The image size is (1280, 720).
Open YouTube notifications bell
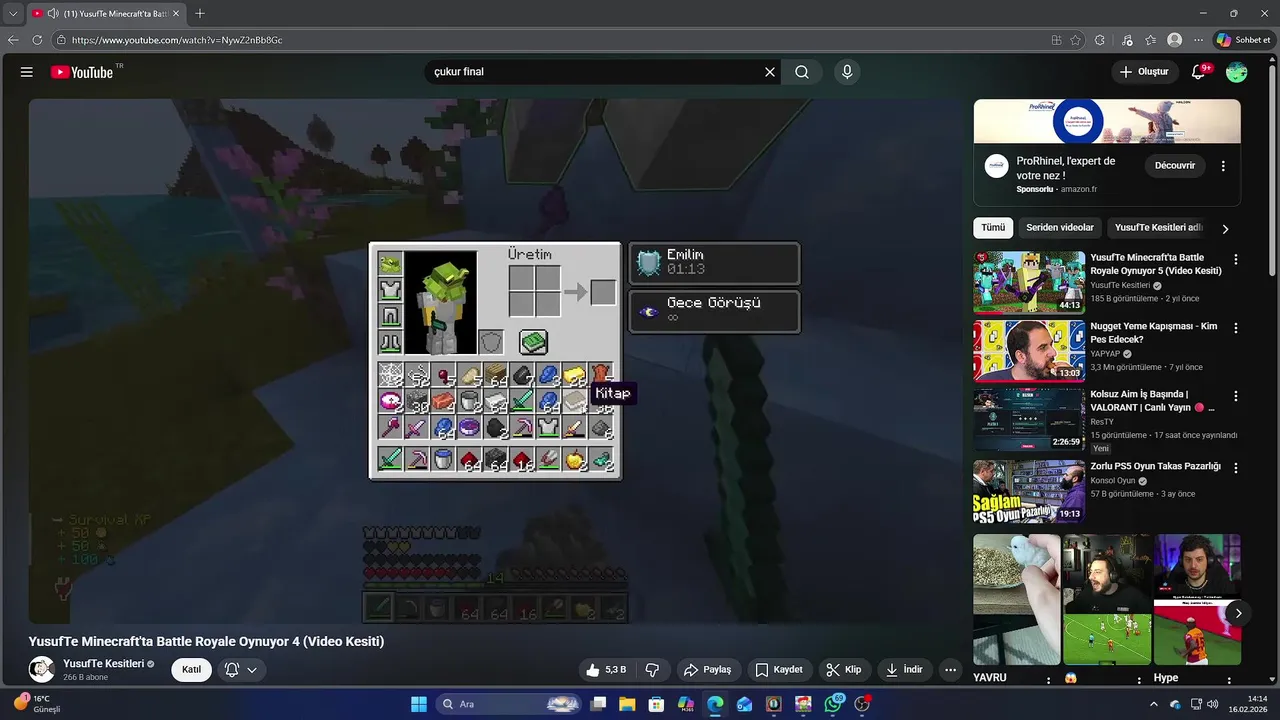point(1199,72)
